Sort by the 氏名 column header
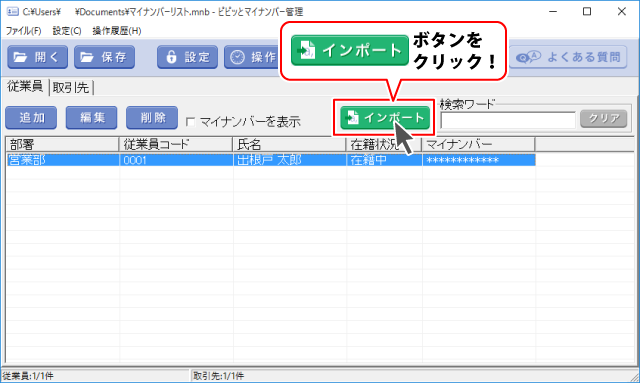The image size is (640, 383). pyautogui.click(x=289, y=145)
